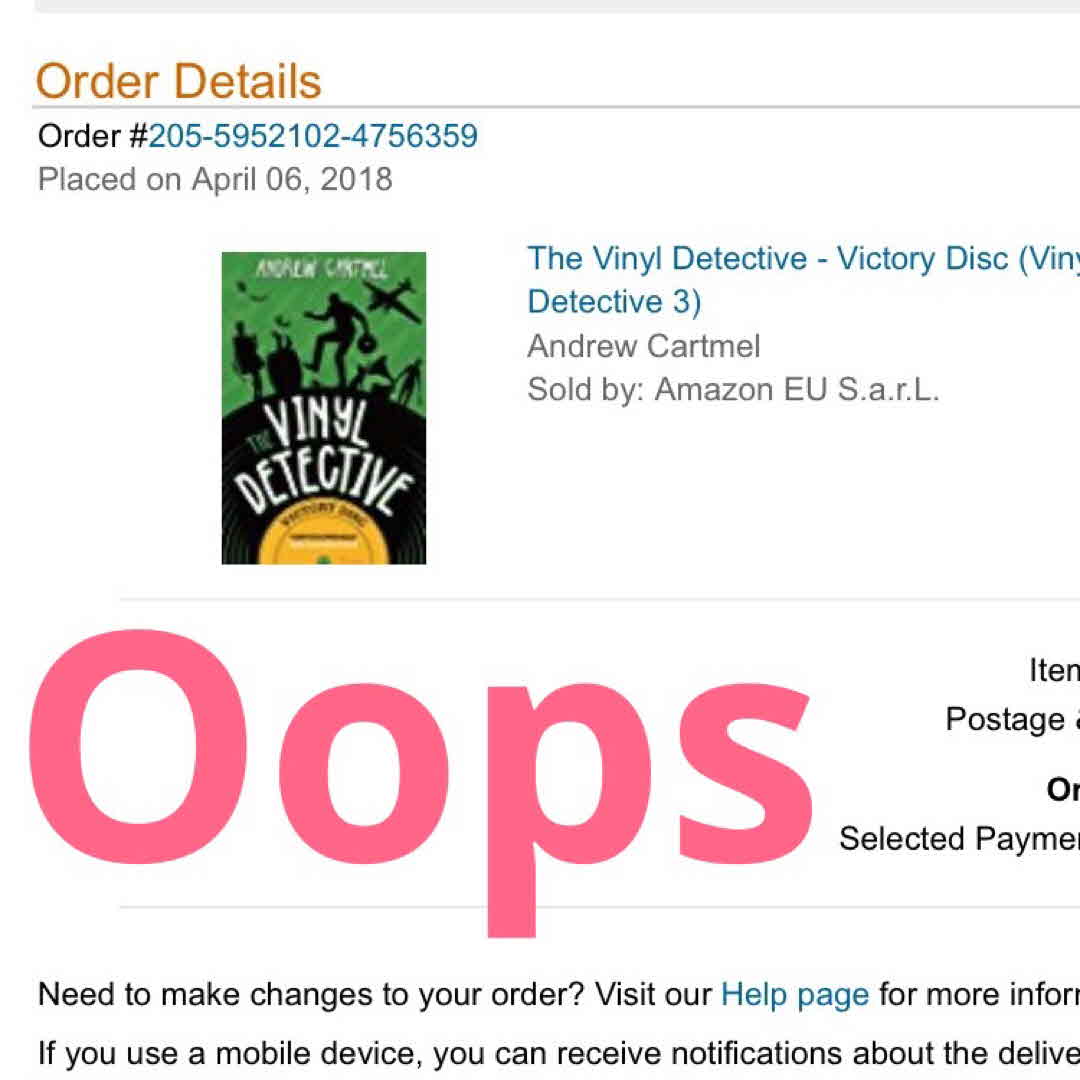Click the Placed on April 06, 2018 date
Viewport: 1080px width, 1080px height.
point(215,179)
